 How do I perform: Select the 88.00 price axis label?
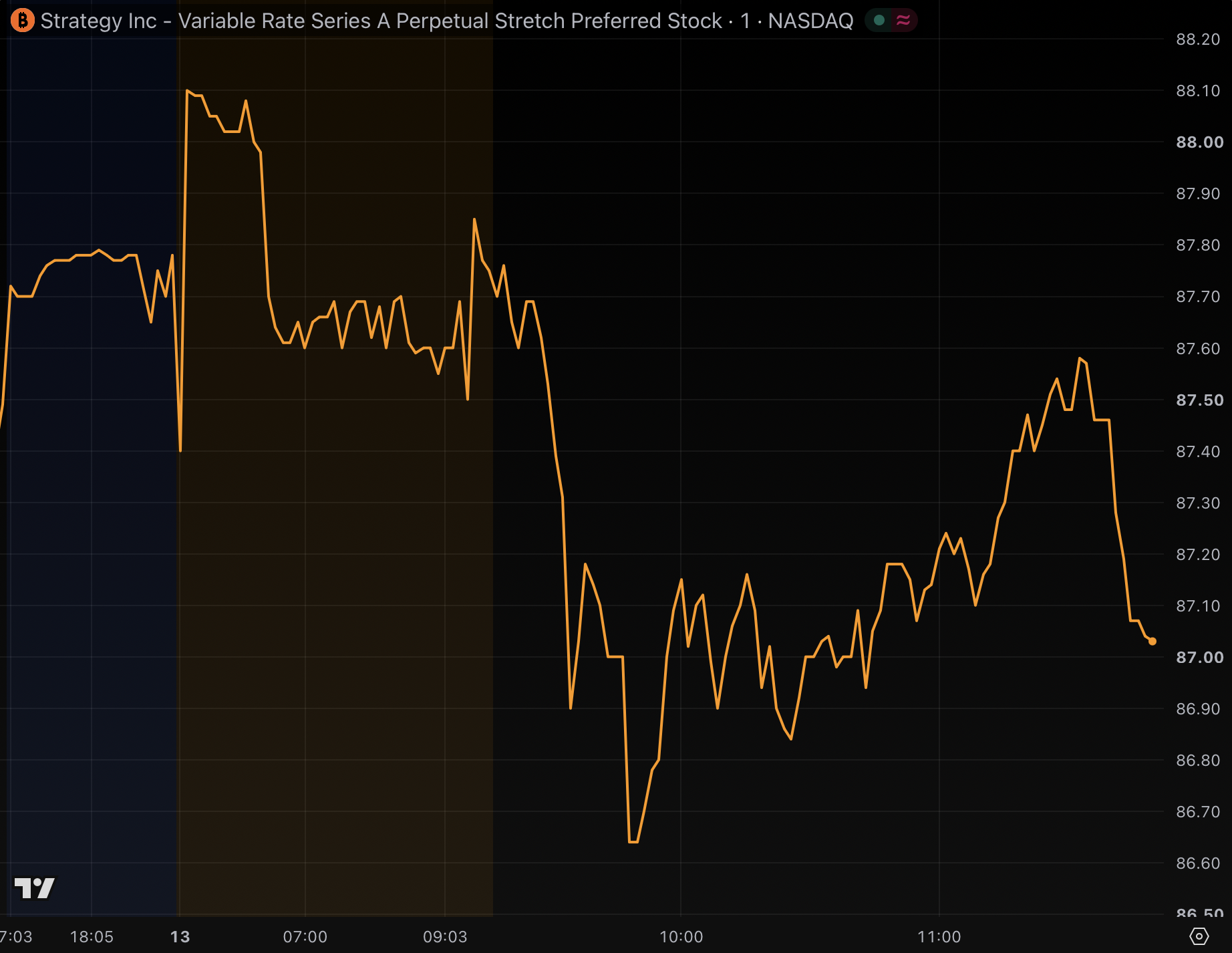[1199, 142]
